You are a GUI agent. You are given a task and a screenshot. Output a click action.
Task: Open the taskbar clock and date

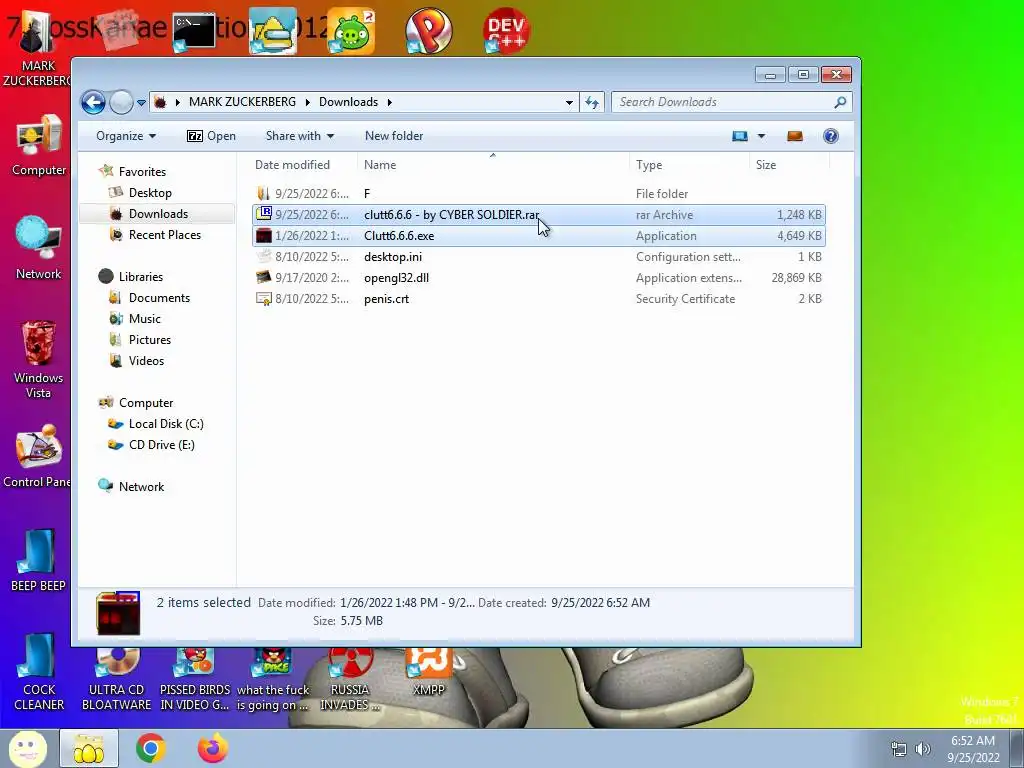[973, 749]
